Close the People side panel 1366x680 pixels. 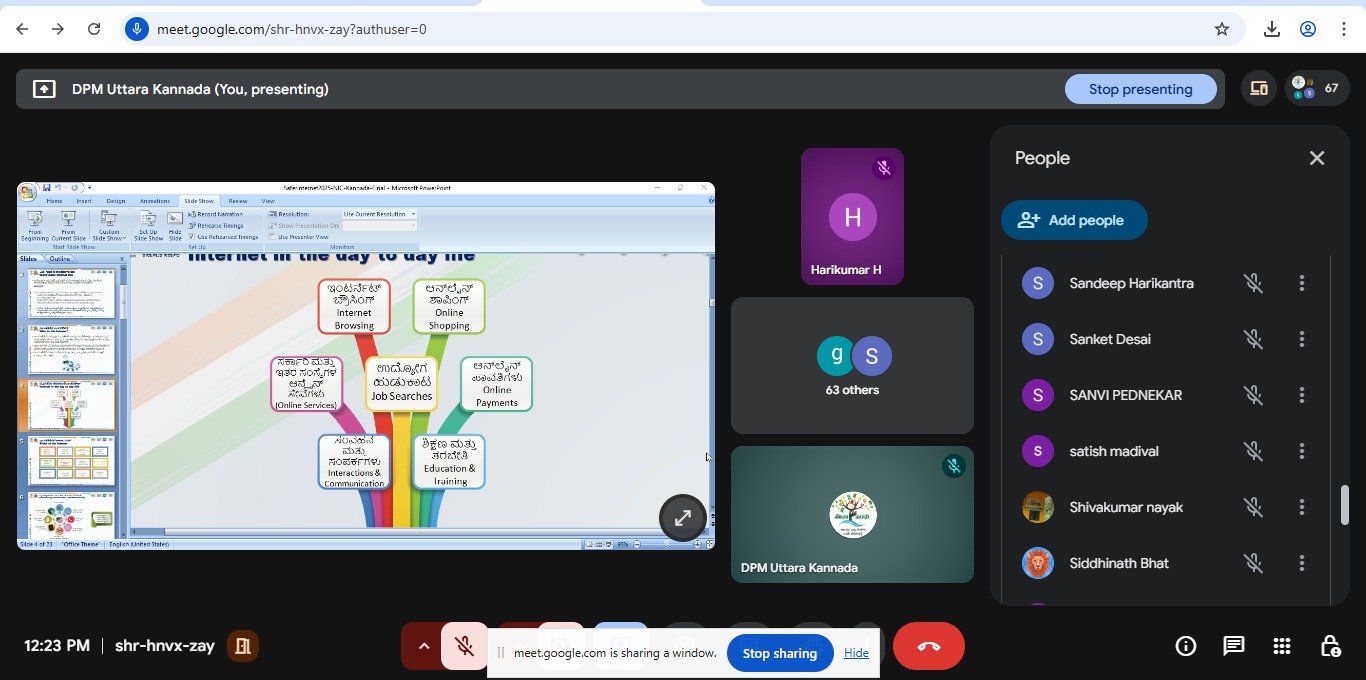(x=1317, y=158)
